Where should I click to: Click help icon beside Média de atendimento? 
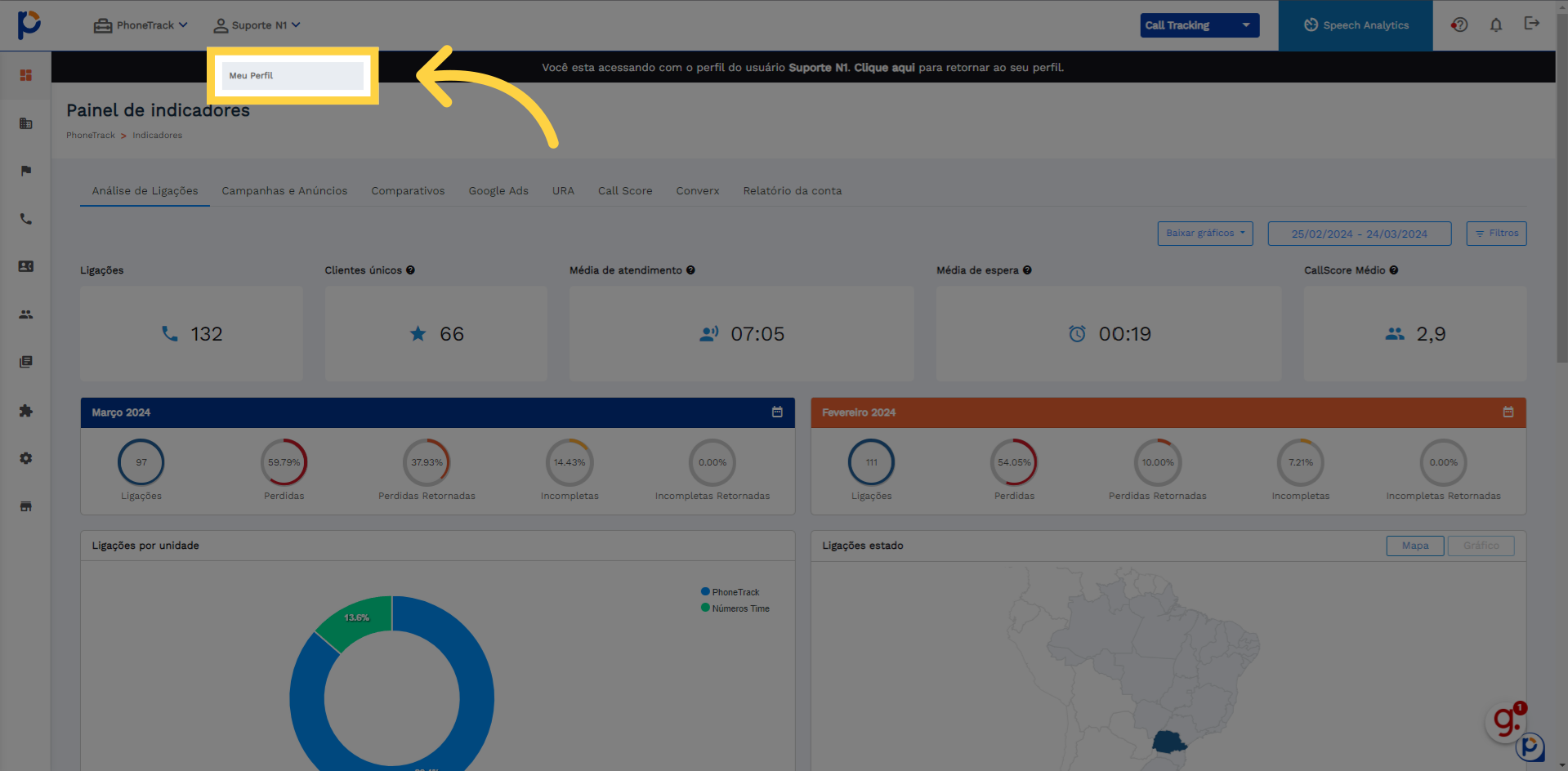(x=690, y=270)
